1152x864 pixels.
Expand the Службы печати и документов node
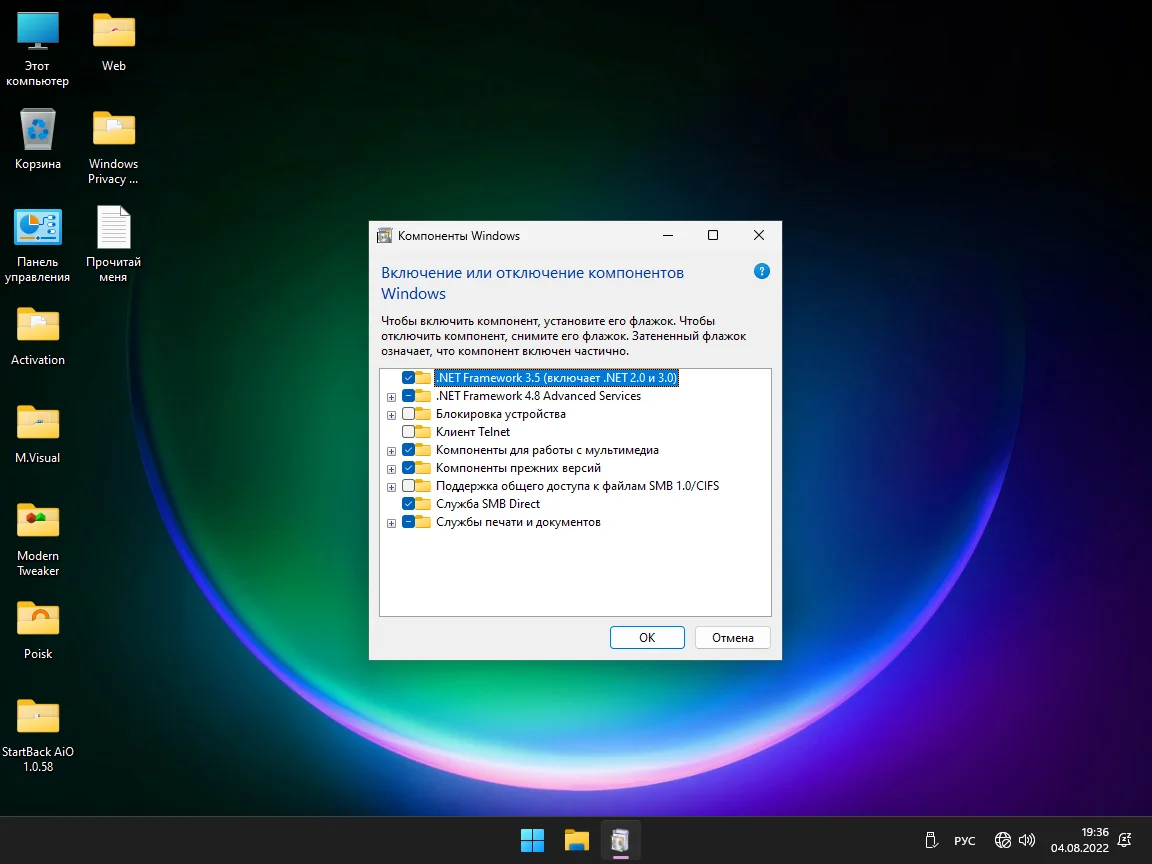click(392, 523)
